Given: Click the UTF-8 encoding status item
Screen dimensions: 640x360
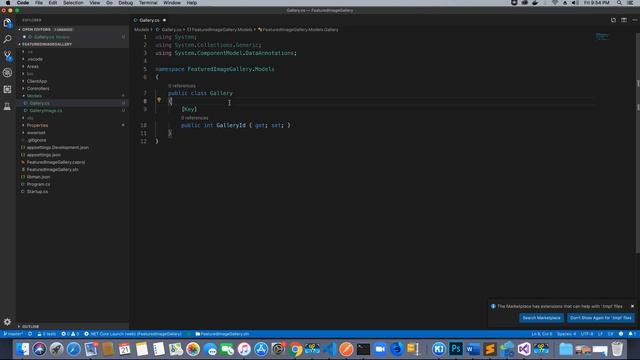Looking at the screenshot, I should tap(587, 334).
